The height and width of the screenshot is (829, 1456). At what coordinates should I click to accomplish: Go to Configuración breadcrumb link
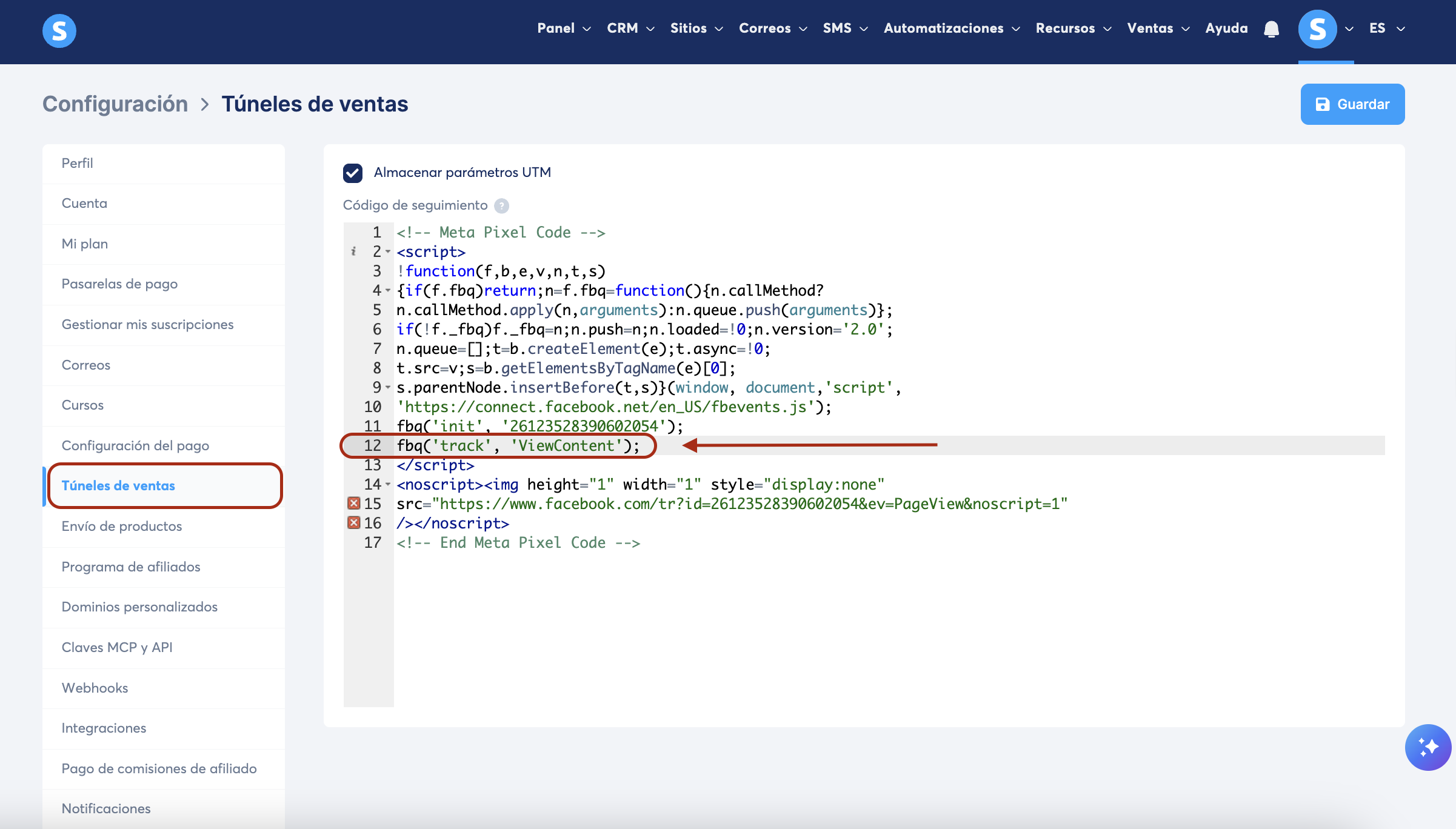coord(115,104)
